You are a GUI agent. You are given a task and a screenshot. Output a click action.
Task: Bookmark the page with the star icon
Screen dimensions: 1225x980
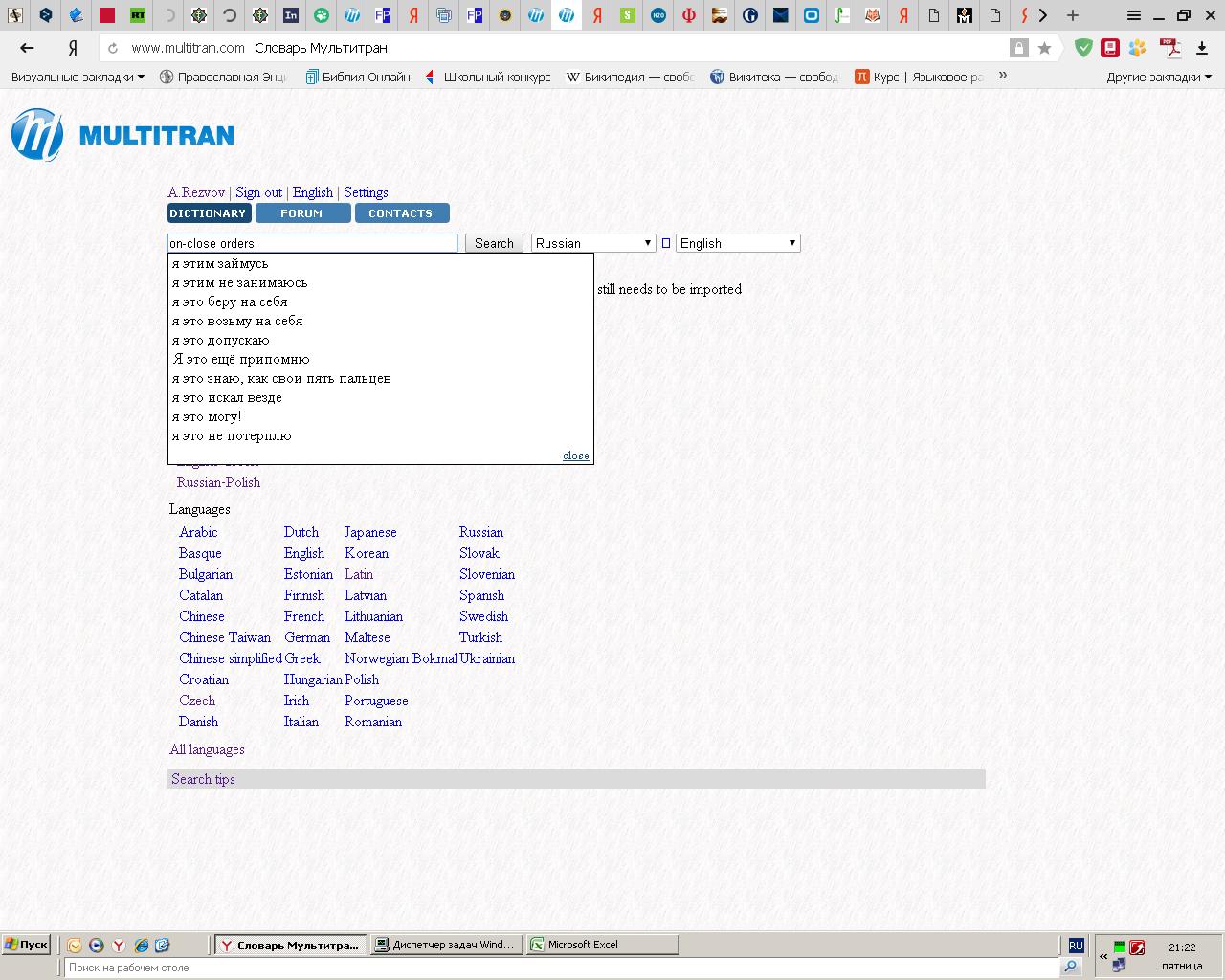(1044, 48)
